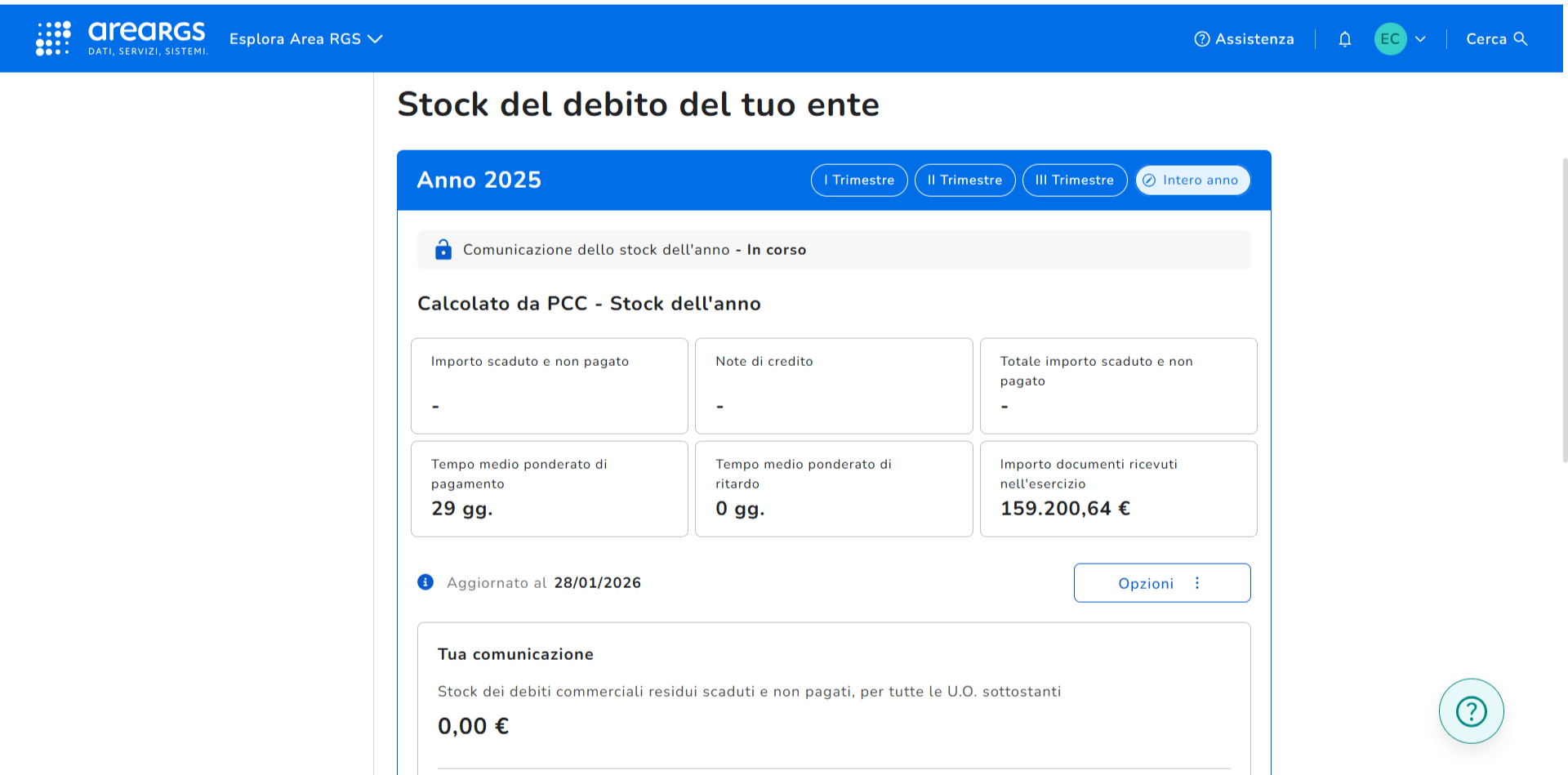Switch to the Intero anno view
The height and width of the screenshot is (775, 1568).
(1192, 180)
